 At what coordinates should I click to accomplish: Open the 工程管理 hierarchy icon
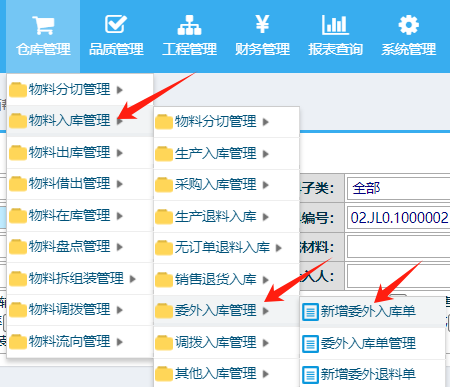(x=189, y=25)
